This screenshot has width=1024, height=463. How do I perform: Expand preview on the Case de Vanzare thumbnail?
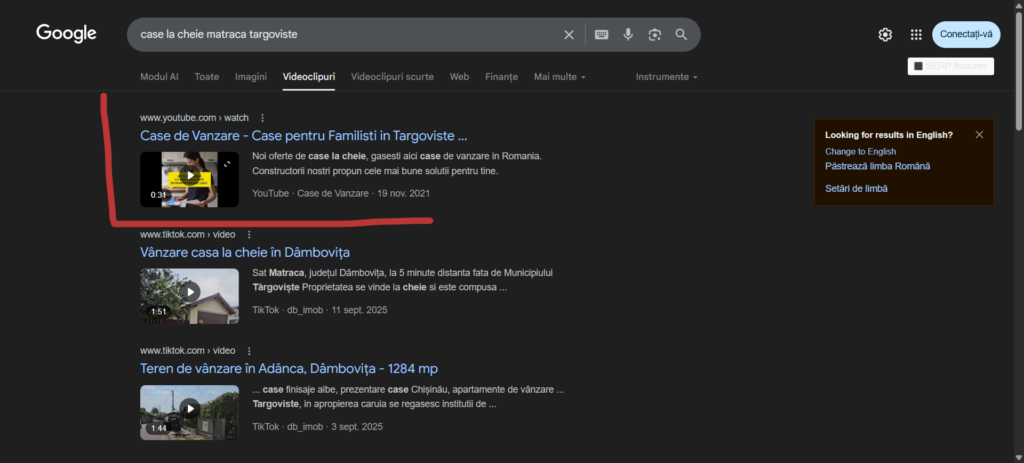pyautogui.click(x=227, y=163)
